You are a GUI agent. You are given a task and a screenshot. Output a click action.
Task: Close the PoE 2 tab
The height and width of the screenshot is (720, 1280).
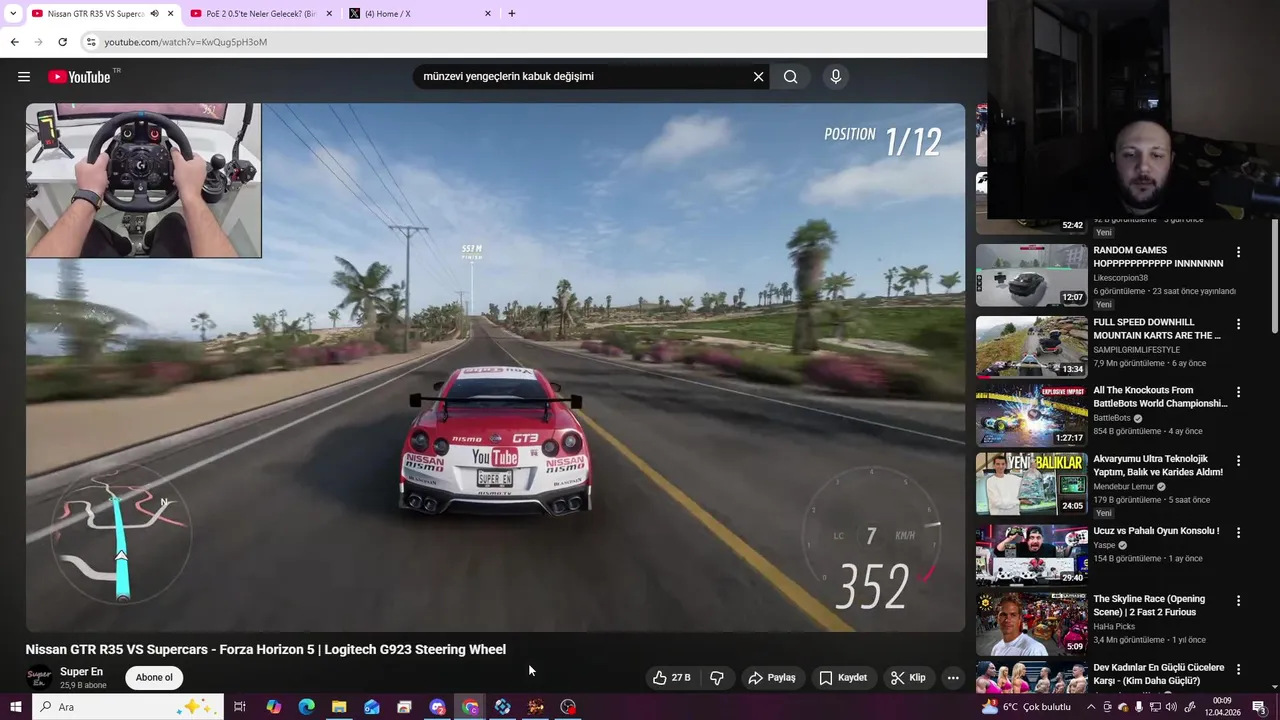[329, 14]
